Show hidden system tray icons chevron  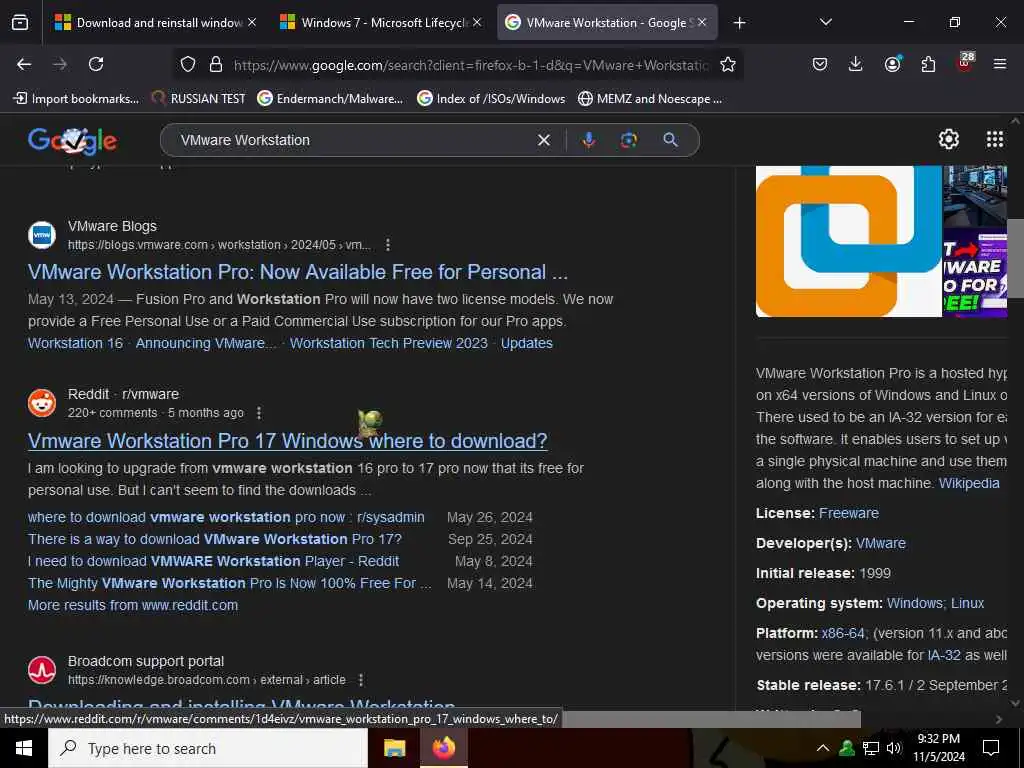click(x=823, y=748)
